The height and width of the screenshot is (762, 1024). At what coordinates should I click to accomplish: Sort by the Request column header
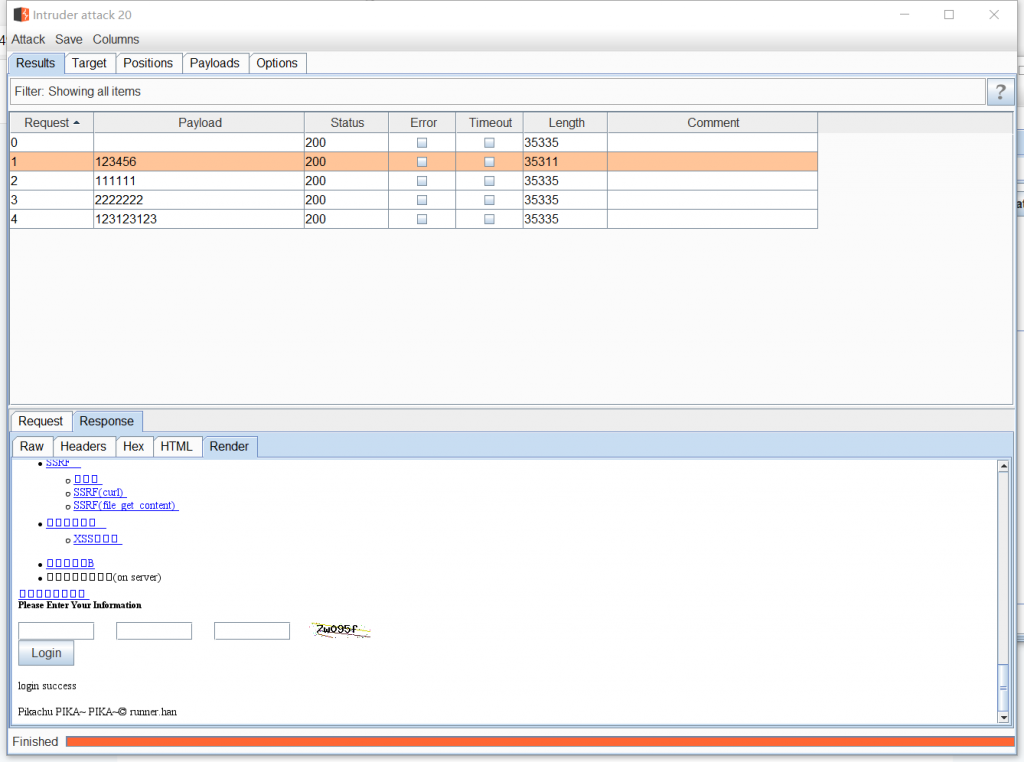pyautogui.click(x=52, y=123)
